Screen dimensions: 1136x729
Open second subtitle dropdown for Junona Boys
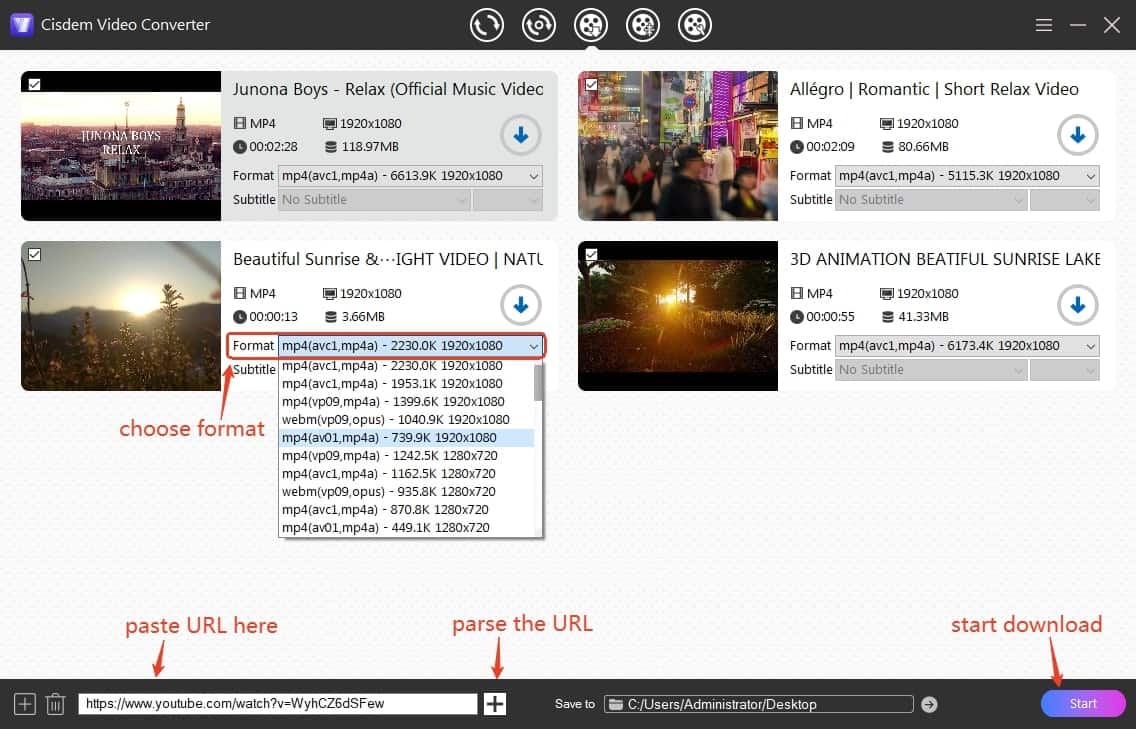click(x=507, y=199)
